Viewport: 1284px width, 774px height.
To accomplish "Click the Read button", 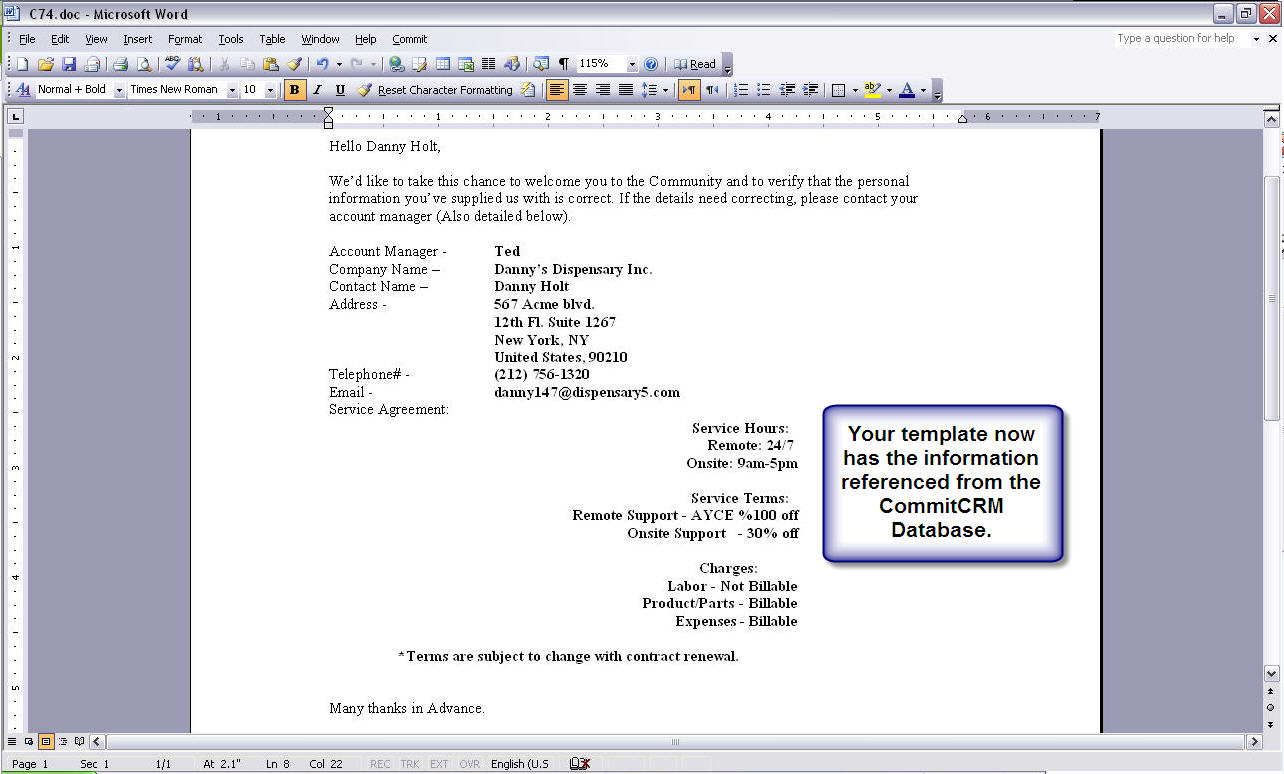I will click(x=695, y=64).
